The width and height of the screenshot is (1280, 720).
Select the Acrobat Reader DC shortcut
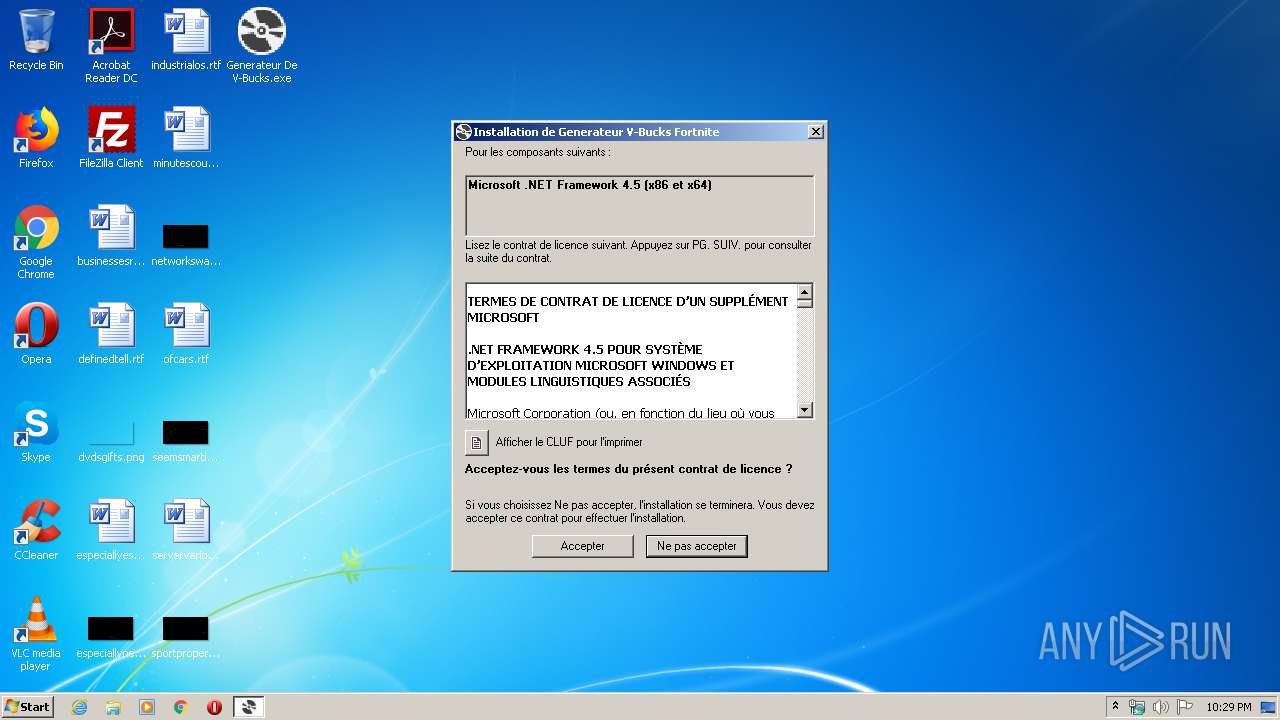click(x=111, y=46)
